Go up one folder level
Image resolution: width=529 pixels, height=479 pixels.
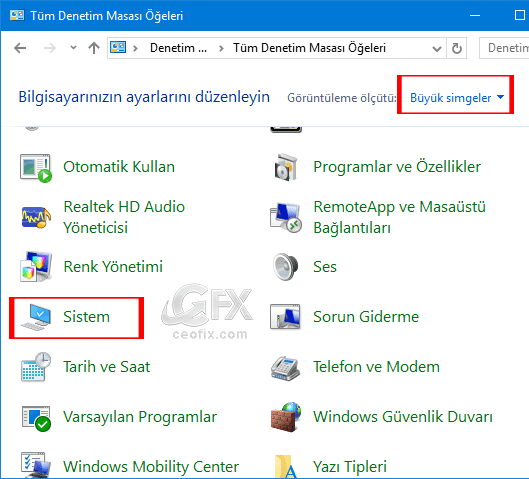click(94, 48)
